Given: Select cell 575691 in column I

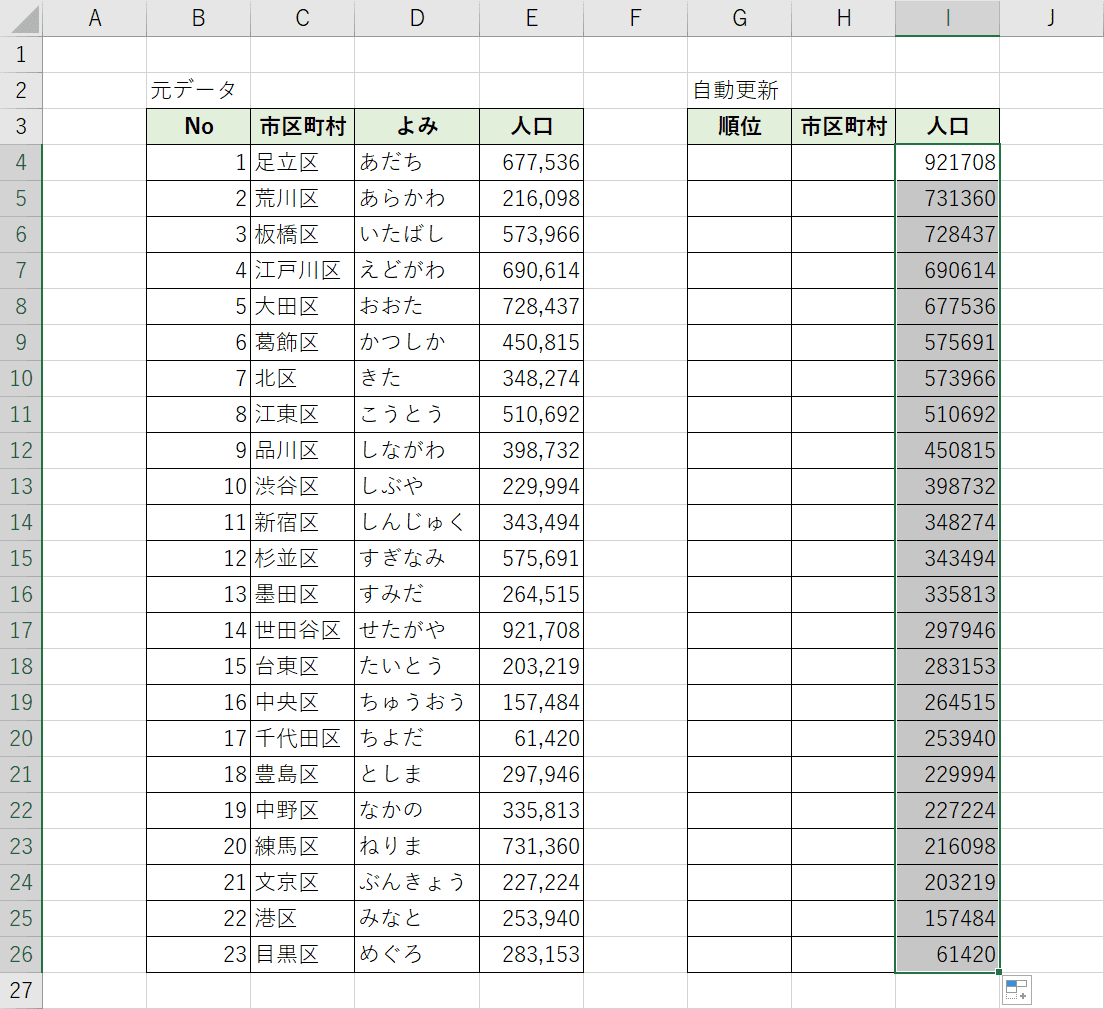Looking at the screenshot, I should click(948, 342).
